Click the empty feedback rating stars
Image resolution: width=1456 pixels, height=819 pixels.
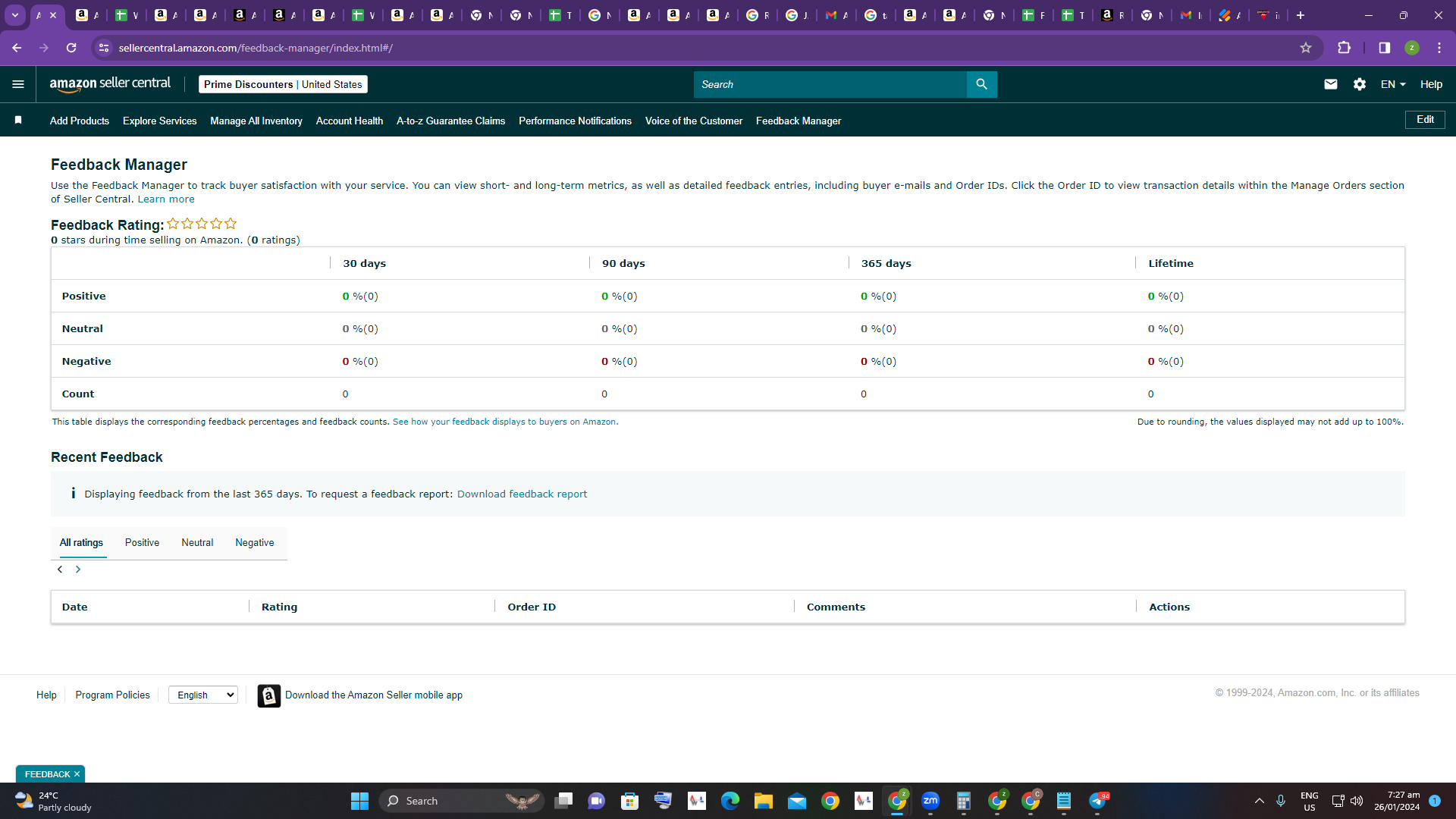click(202, 224)
